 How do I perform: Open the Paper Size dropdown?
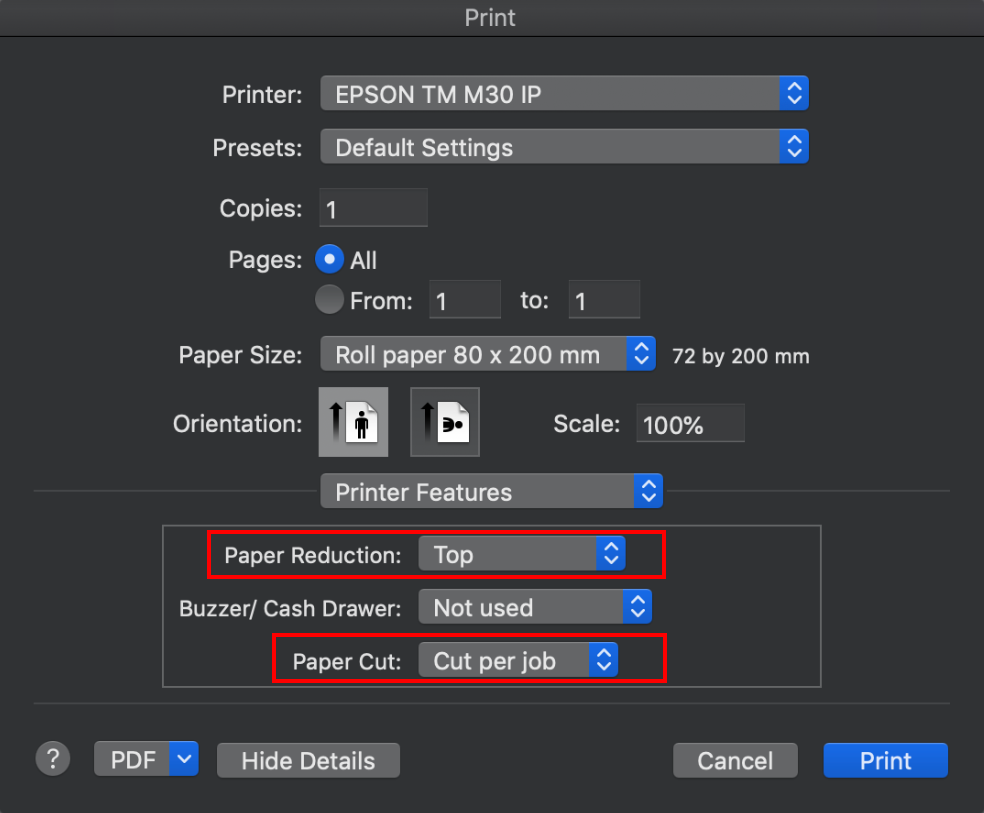click(487, 353)
